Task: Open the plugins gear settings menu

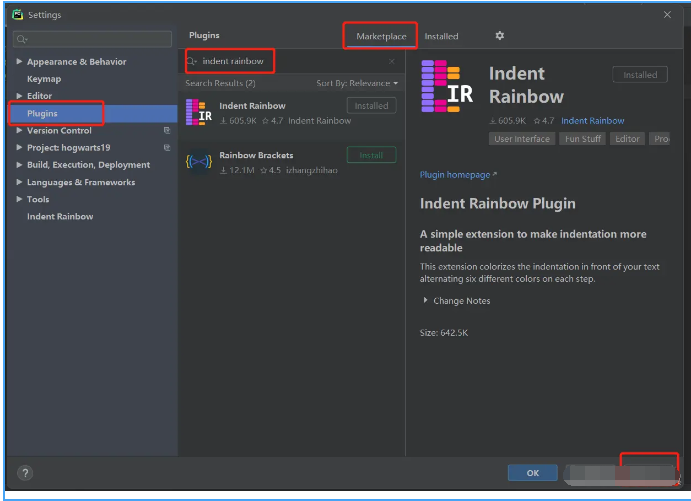Action: click(x=499, y=36)
